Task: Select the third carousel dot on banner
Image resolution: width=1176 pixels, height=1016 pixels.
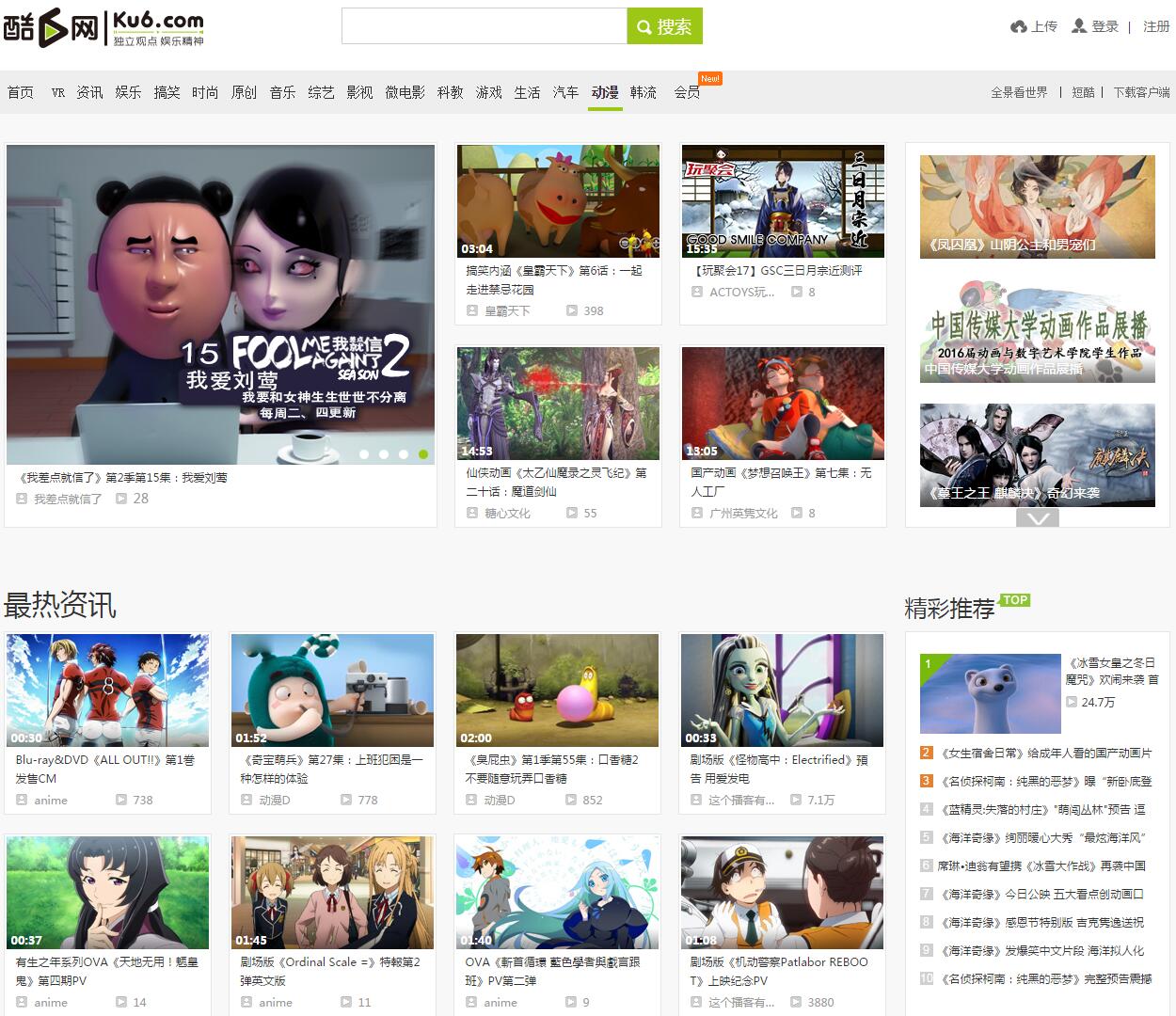Action: [404, 454]
